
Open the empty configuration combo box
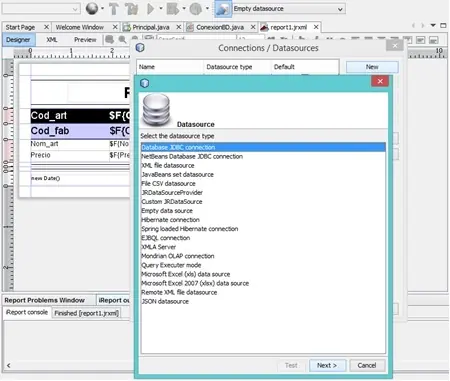click(x=41, y=9)
